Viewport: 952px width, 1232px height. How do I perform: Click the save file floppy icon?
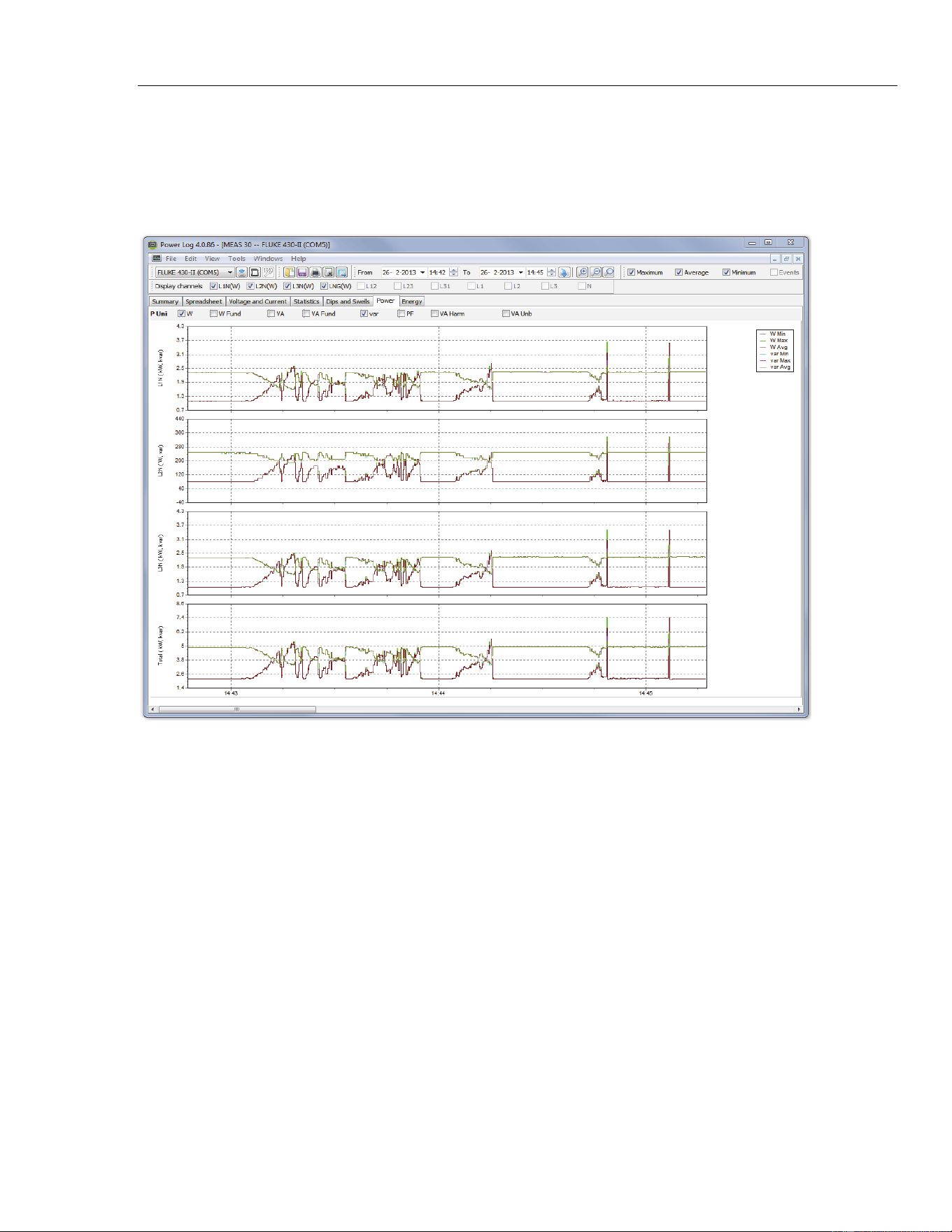point(302,272)
